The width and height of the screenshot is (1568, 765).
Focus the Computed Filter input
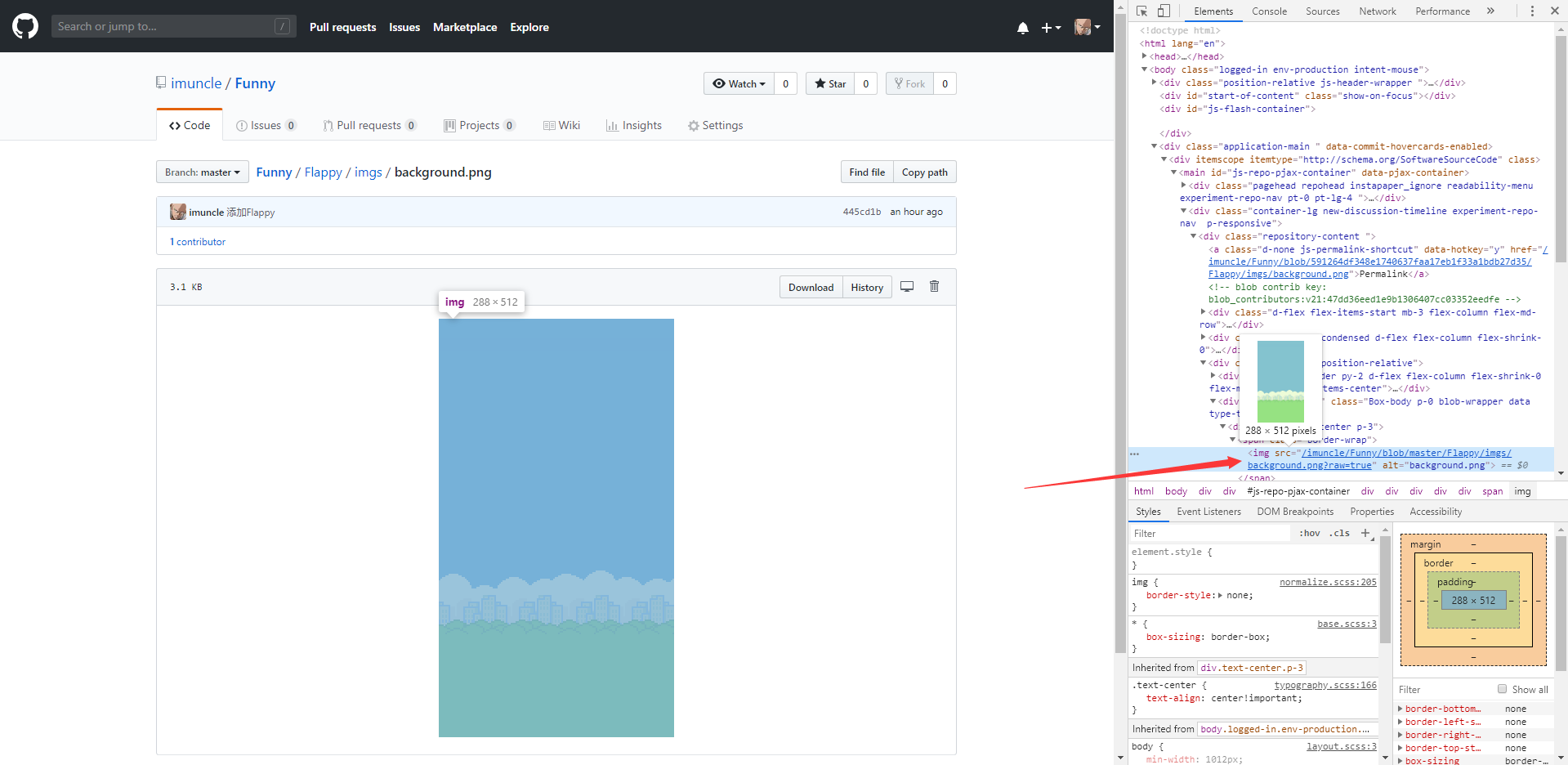point(1444,689)
